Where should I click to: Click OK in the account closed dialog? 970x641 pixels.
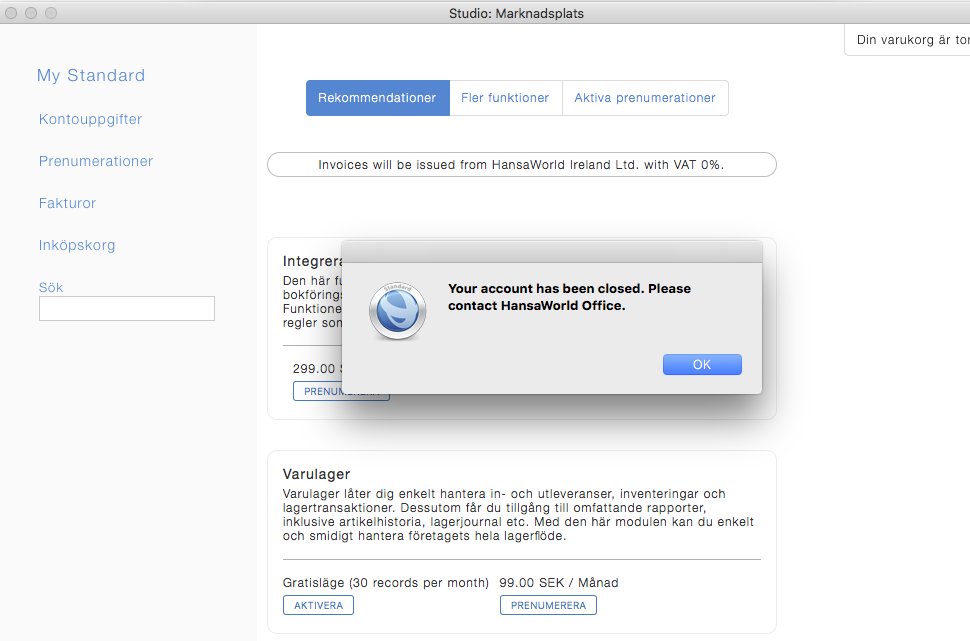[x=702, y=364]
